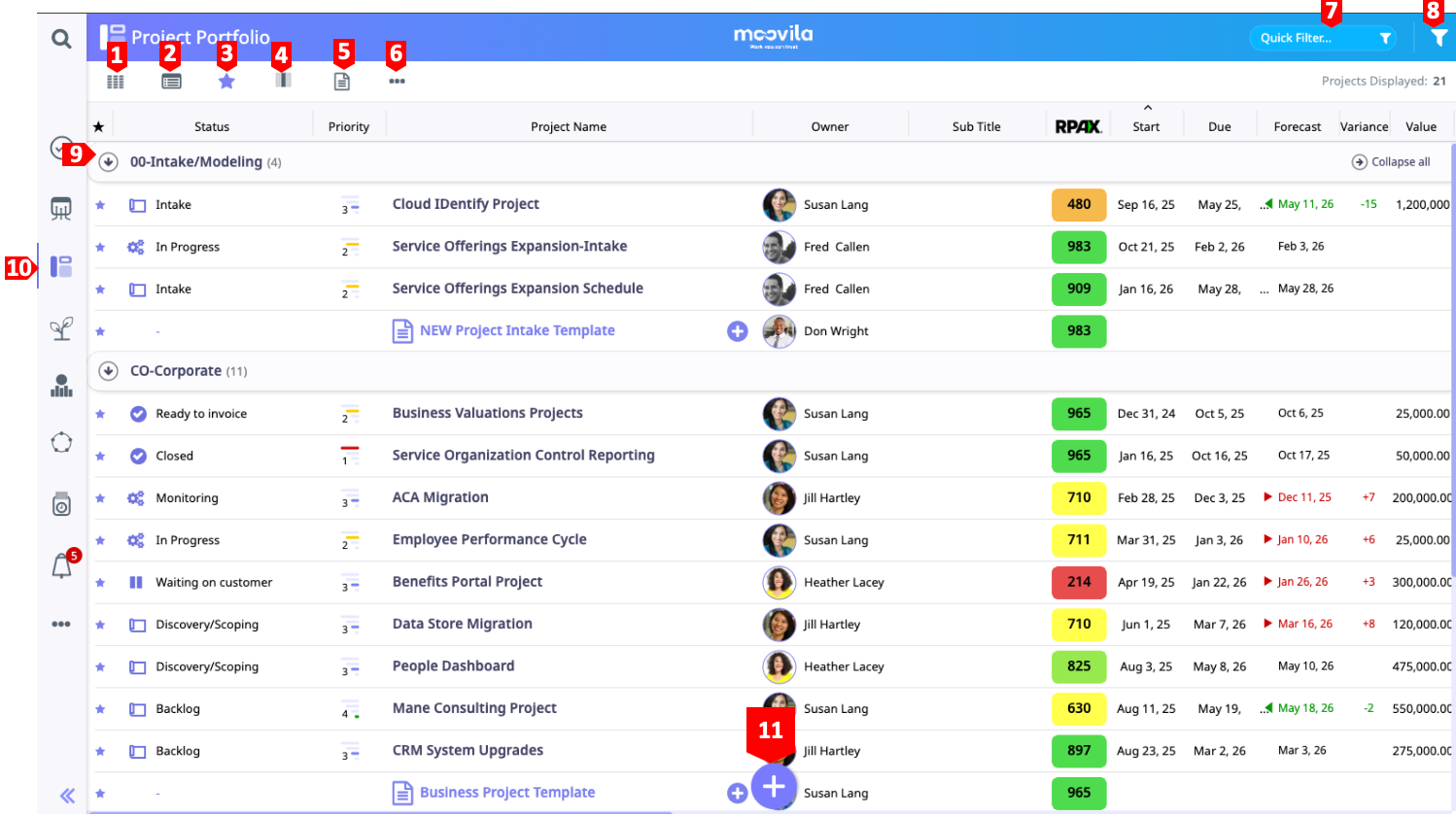Viewport: 1456px width, 816px height.
Task: Collapse the CO-Corporate group
Action: pos(109,371)
